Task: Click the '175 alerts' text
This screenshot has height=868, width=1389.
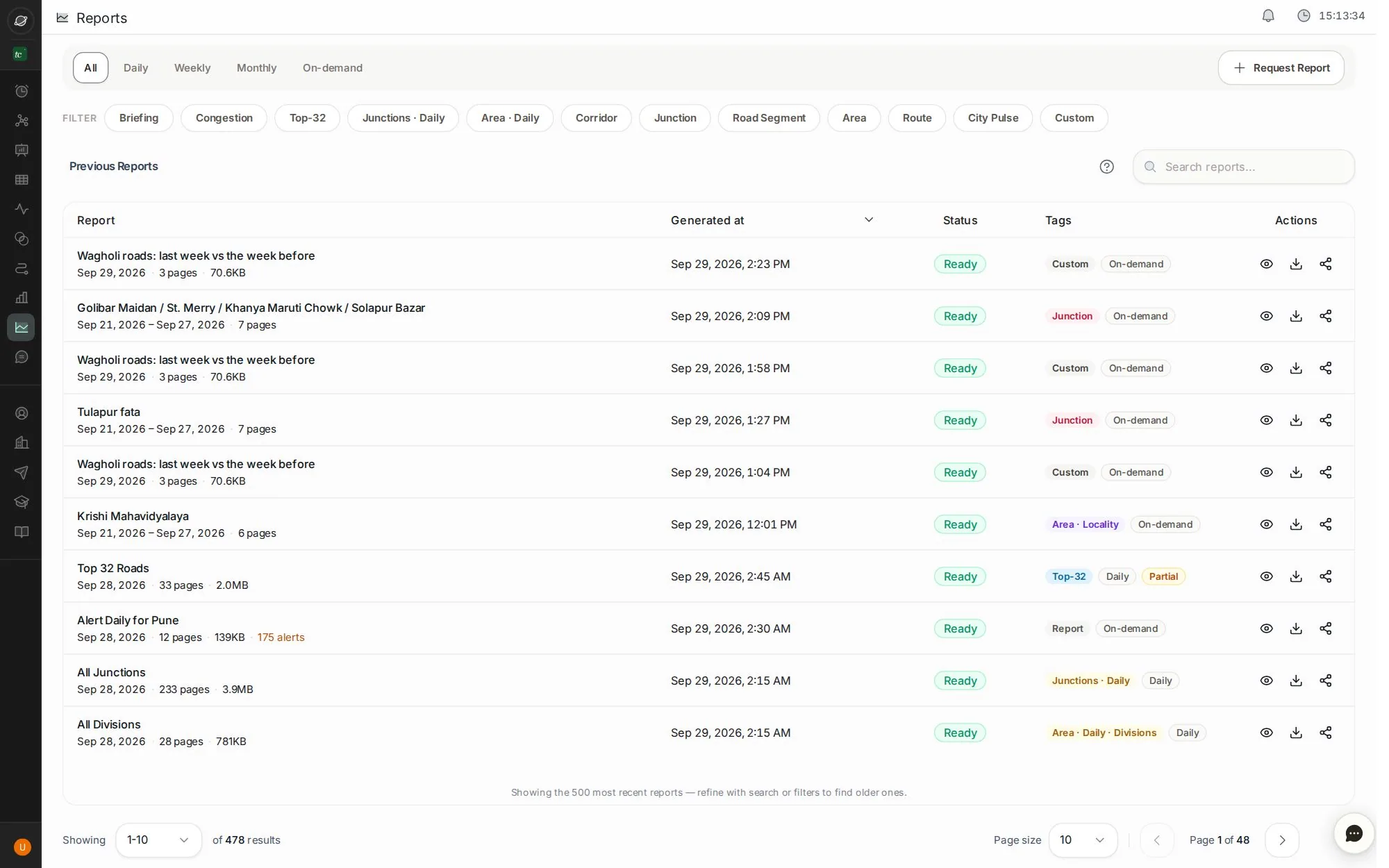Action: point(281,637)
